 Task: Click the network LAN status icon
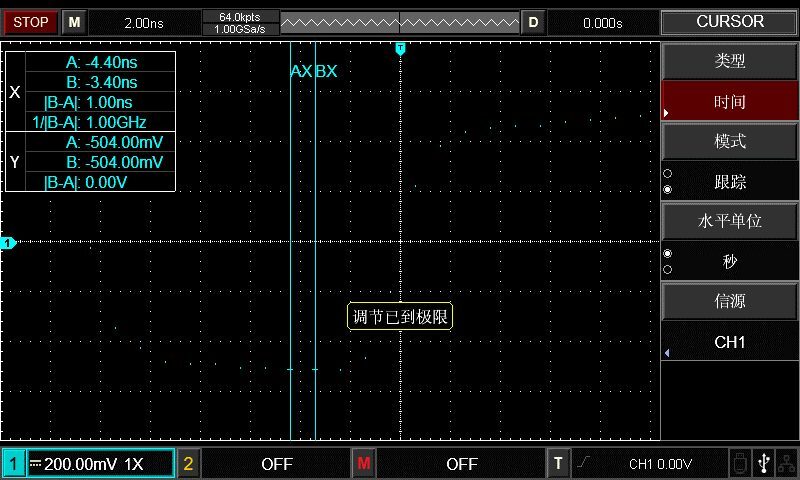pos(788,463)
